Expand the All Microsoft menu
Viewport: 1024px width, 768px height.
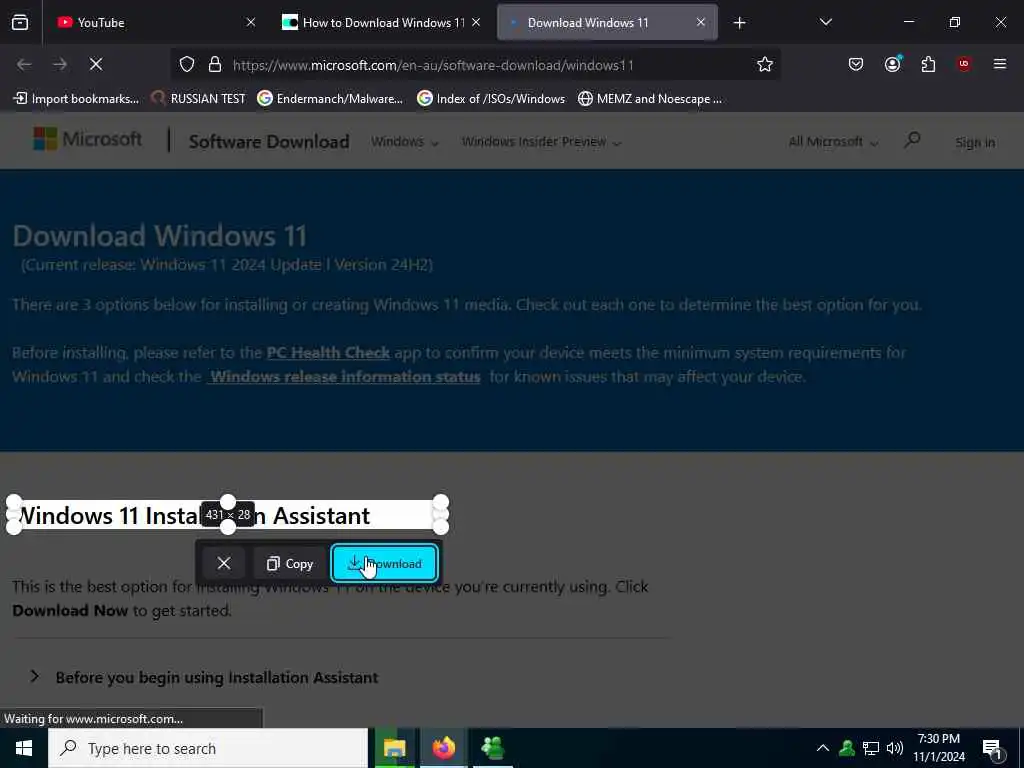coord(833,142)
